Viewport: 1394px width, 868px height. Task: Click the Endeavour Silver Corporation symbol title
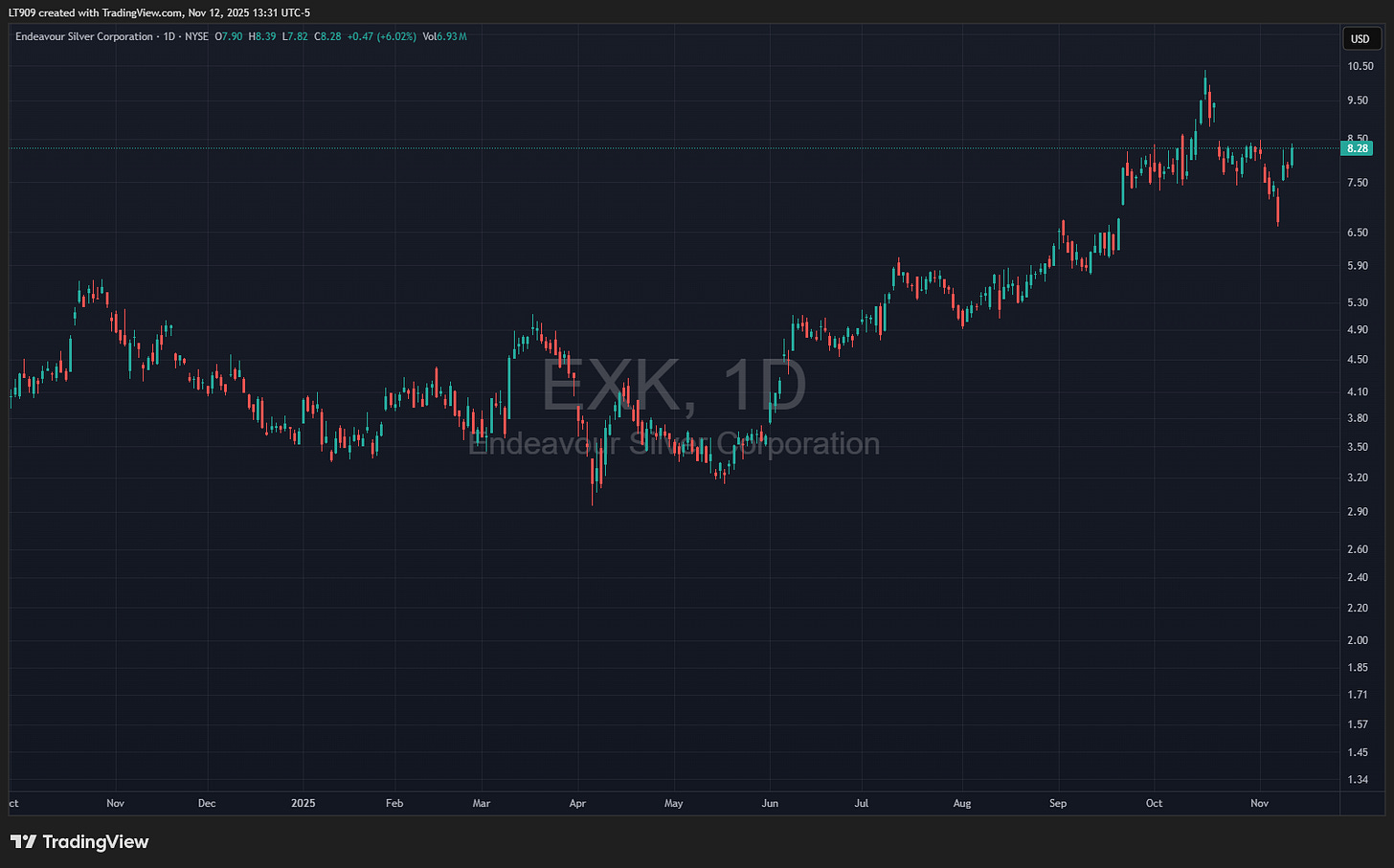[x=84, y=36]
